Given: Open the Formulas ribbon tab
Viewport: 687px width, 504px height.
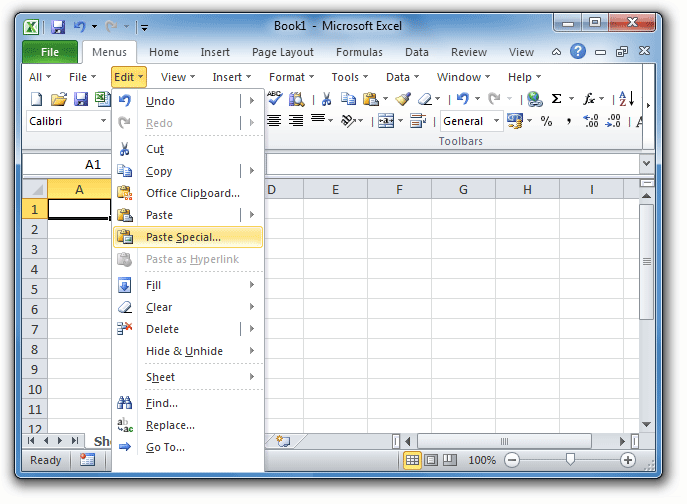Looking at the screenshot, I should (x=359, y=52).
